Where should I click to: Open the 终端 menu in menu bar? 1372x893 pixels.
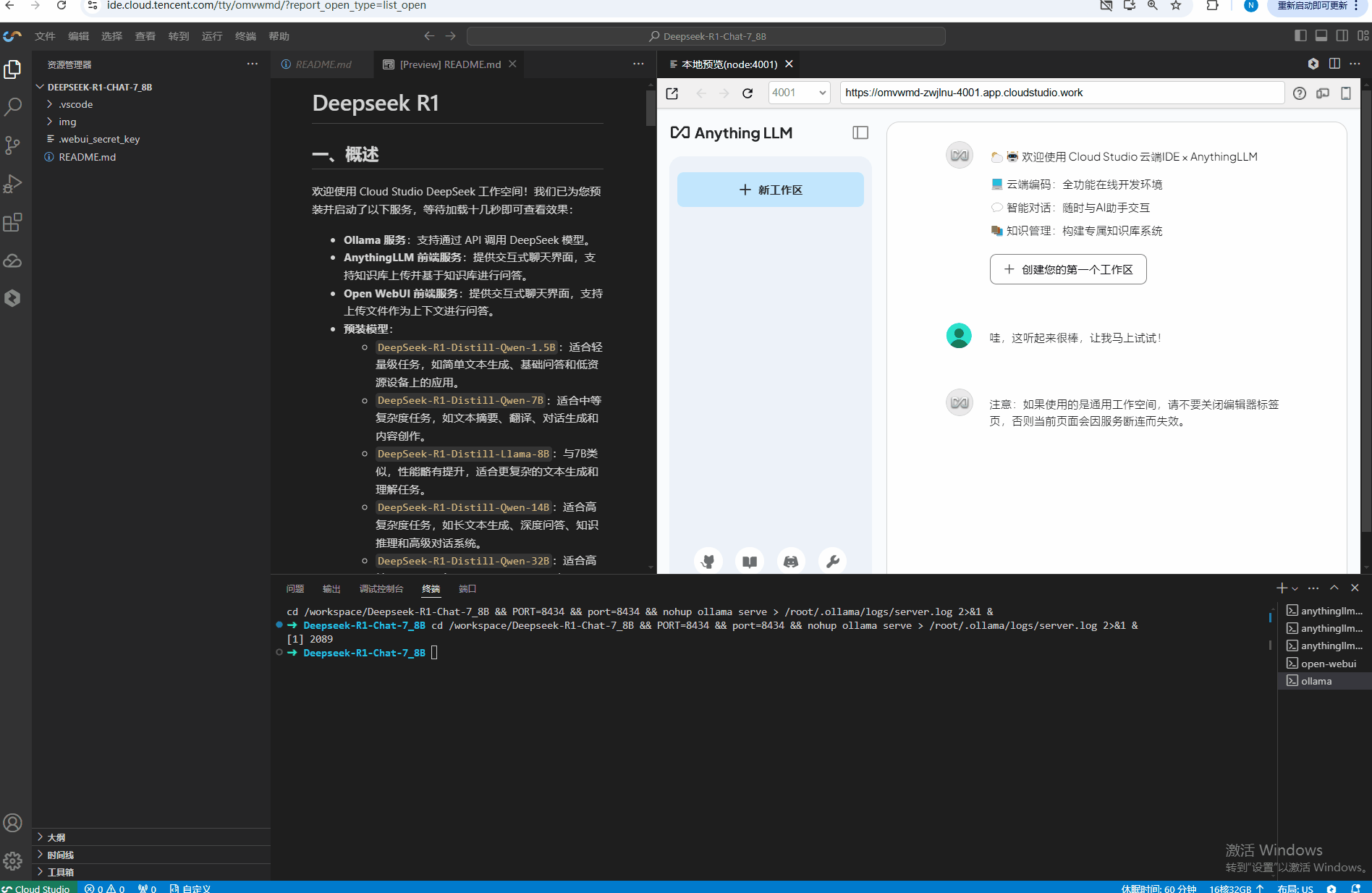(245, 36)
